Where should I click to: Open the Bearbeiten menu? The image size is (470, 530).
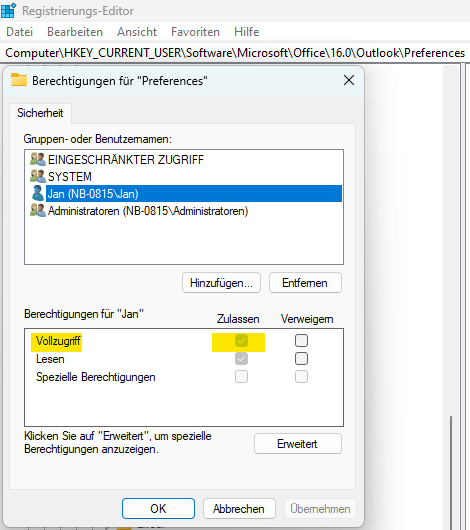(x=75, y=32)
